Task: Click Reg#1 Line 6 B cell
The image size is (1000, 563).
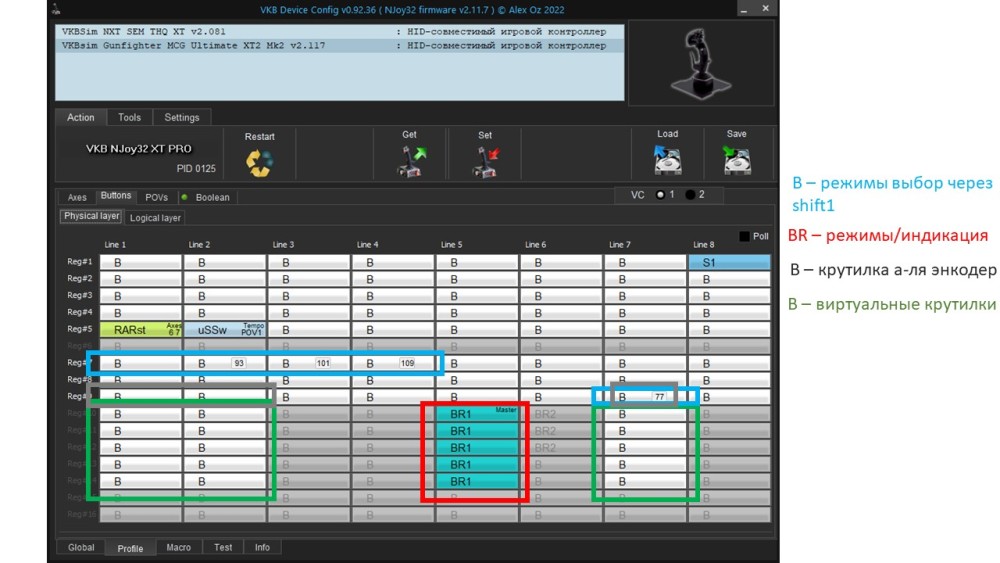Action: (x=561, y=262)
